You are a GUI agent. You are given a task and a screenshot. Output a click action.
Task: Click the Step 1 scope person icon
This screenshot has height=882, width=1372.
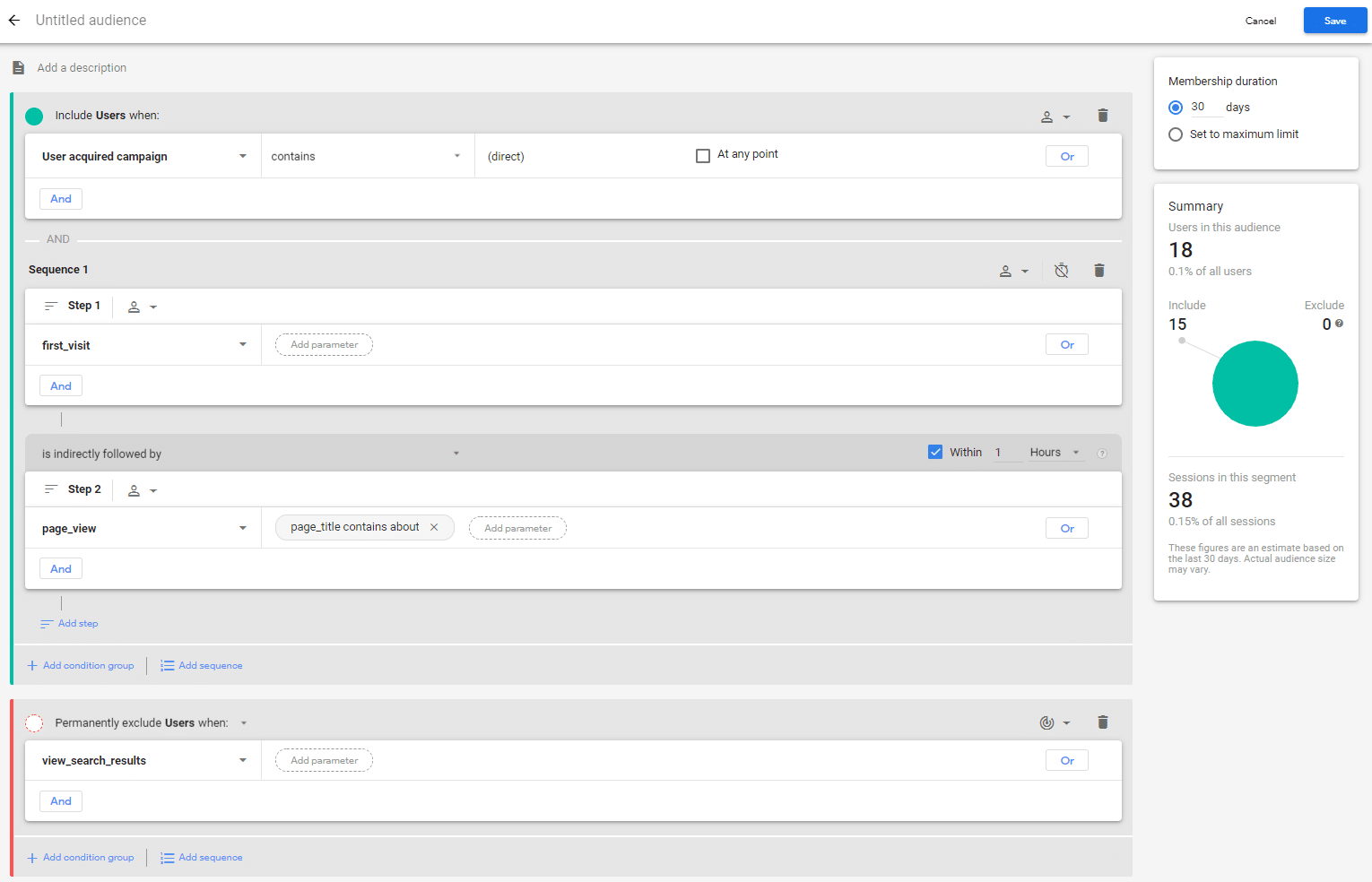[142, 307]
